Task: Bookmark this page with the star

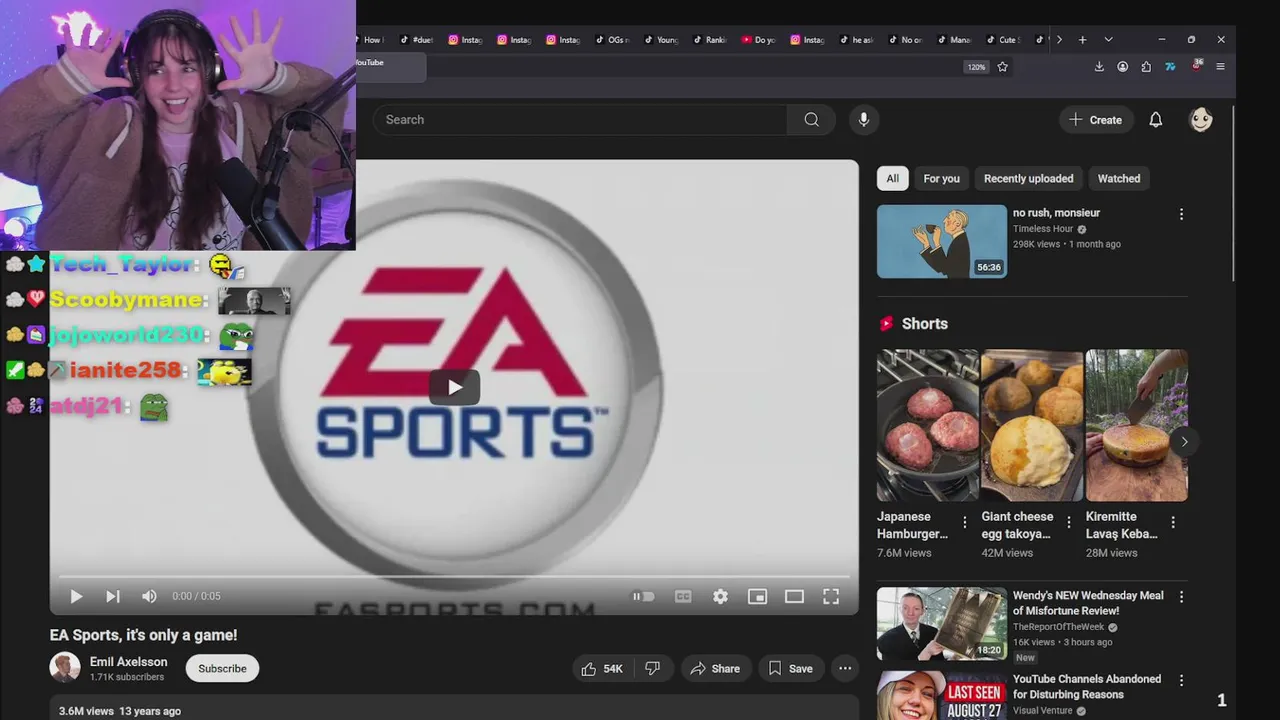Action: click(x=1002, y=67)
